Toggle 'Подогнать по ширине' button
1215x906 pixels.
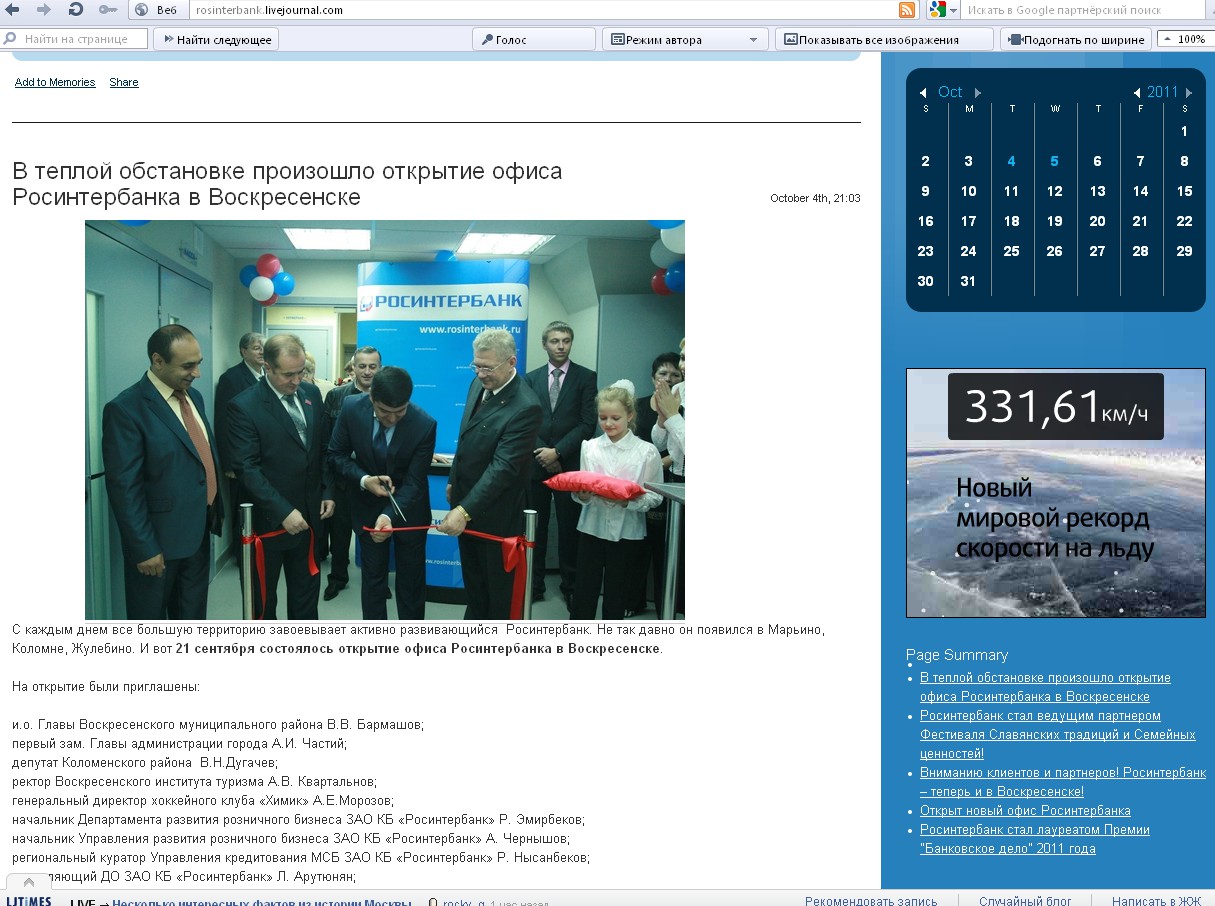[1076, 40]
